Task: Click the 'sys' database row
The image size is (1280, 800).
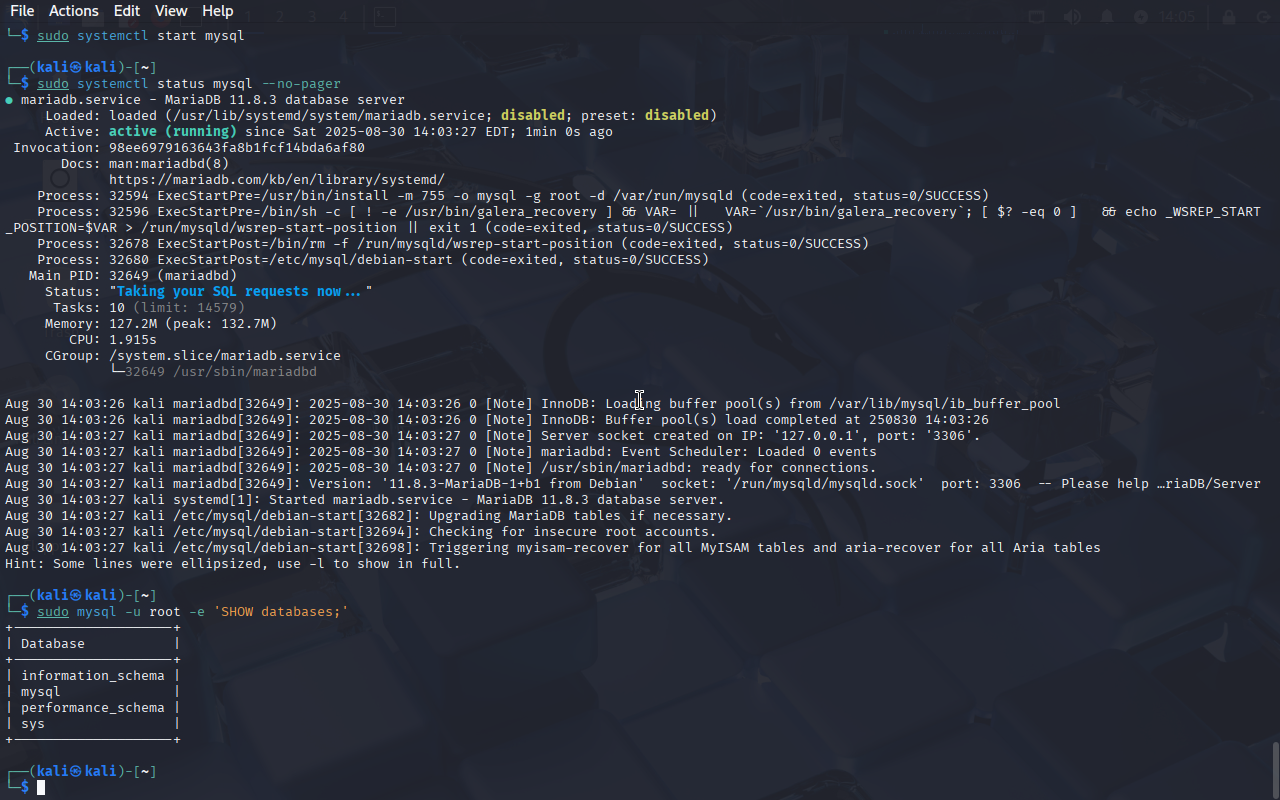Action: [x=33, y=724]
